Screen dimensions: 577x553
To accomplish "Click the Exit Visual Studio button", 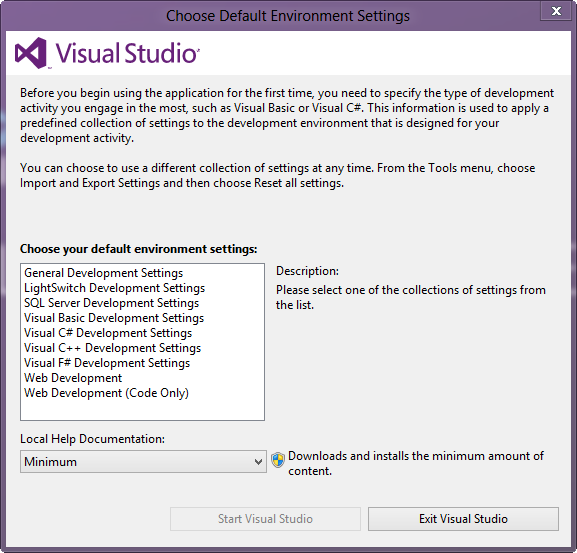I will [463, 519].
